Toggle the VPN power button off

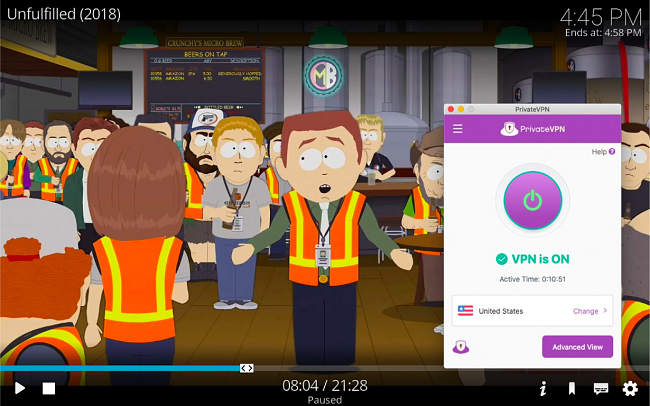point(533,200)
